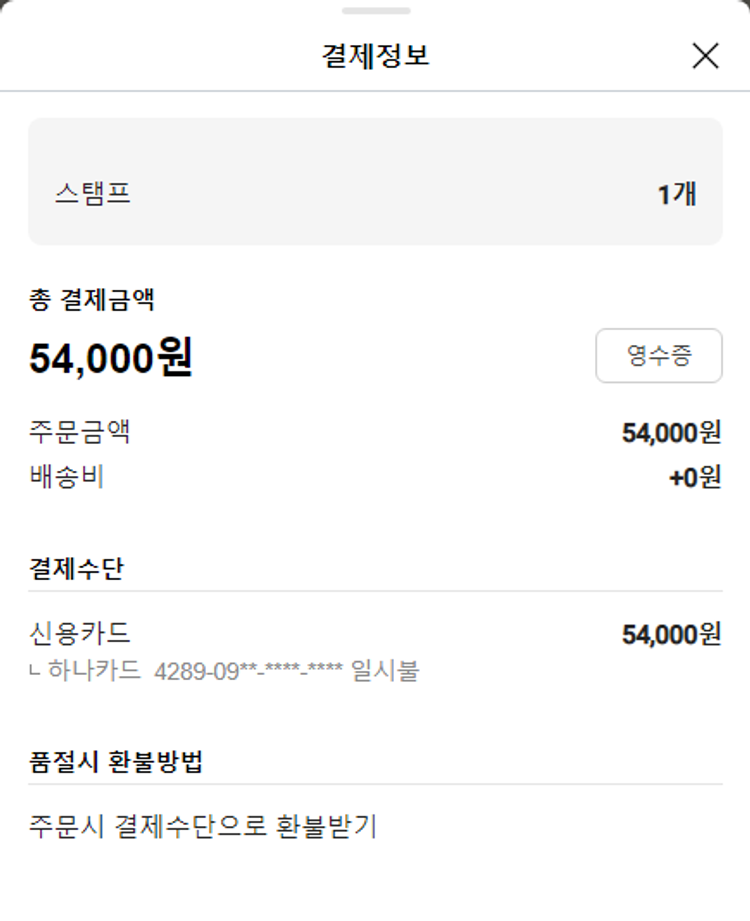Click the 총 결제금액 heading
Image resolution: width=750 pixels, height=921 pixels.
[92, 298]
